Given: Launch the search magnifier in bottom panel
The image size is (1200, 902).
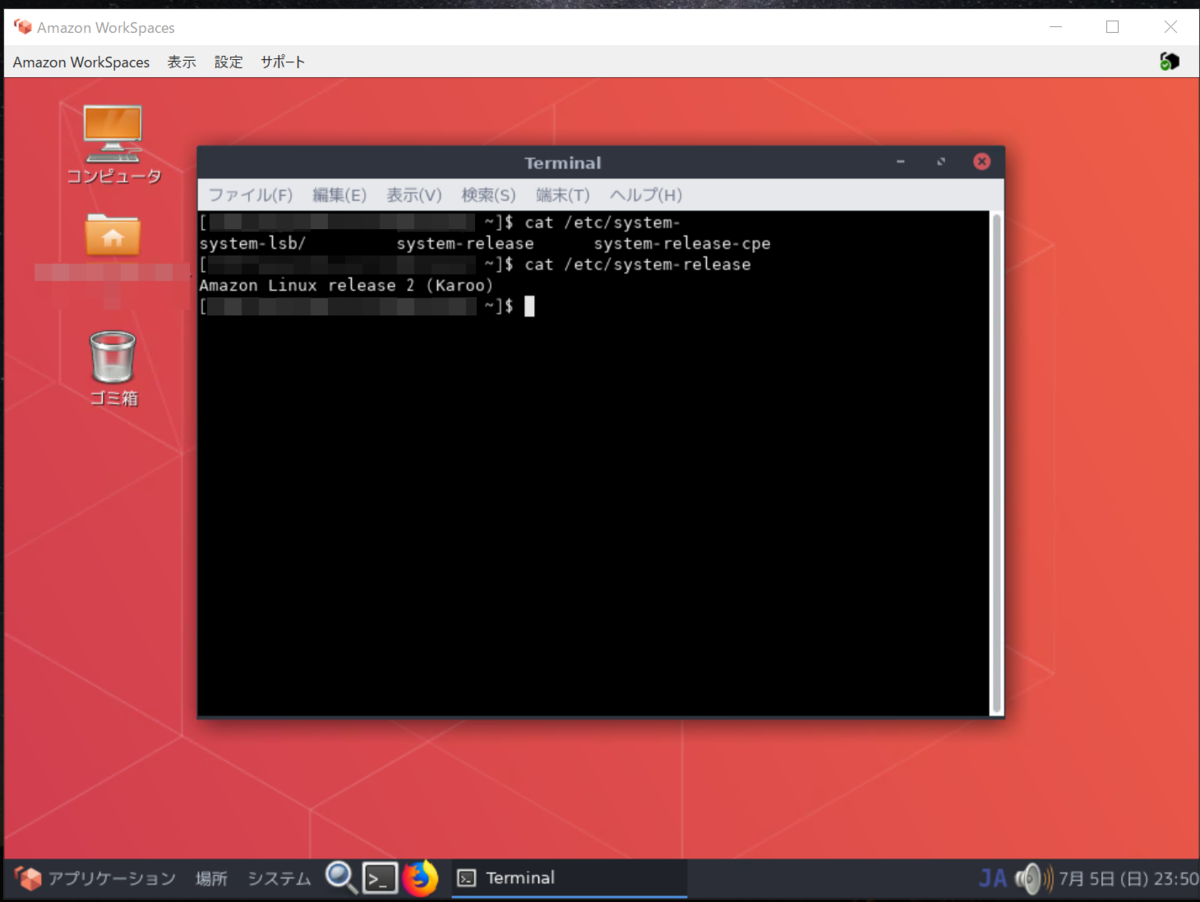Looking at the screenshot, I should tap(341, 878).
